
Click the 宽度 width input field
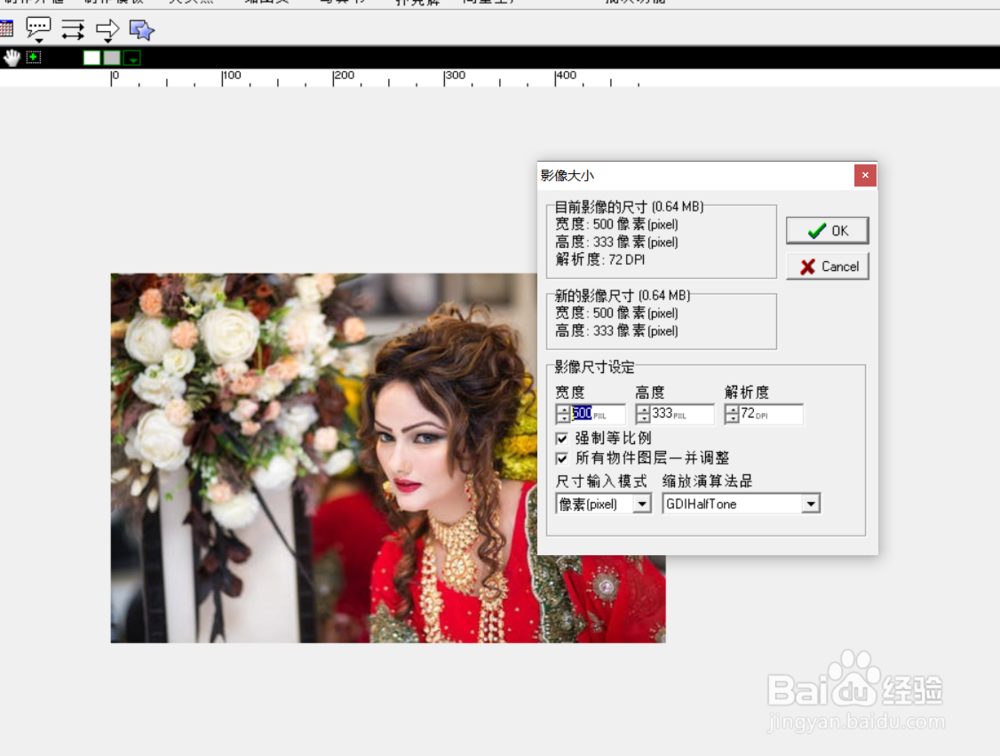598,414
